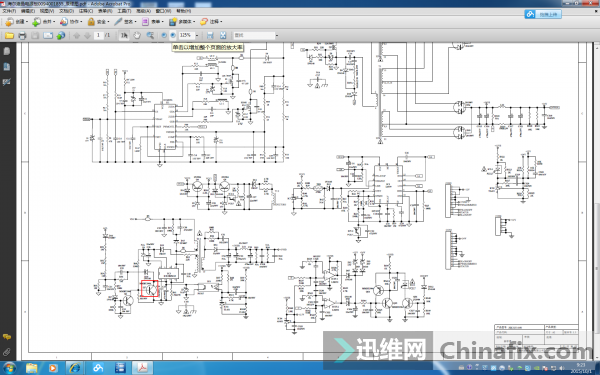Viewport: 600px width, 375px height.
Task: Open the Help menu
Action: 184,11
